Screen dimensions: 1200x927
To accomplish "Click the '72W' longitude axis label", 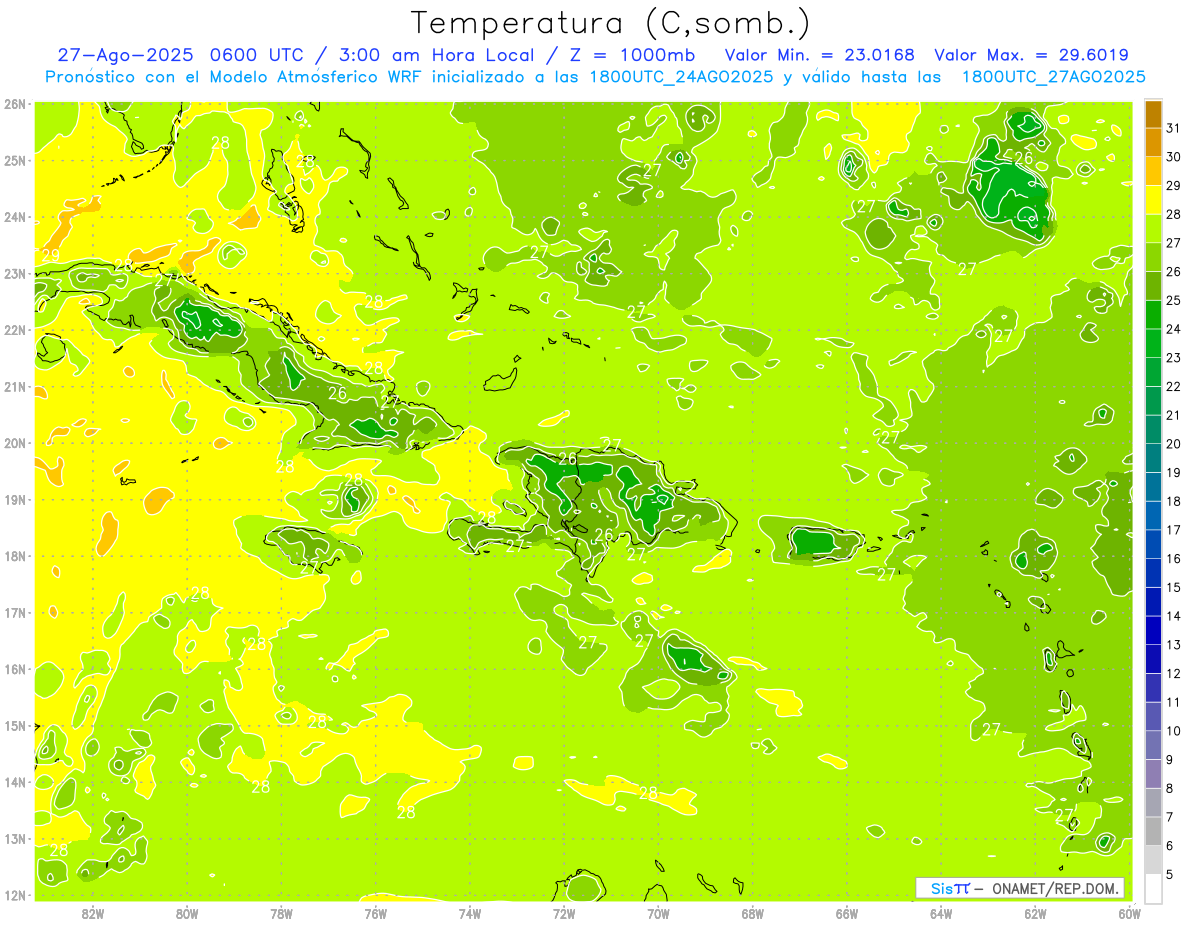I will (x=564, y=914).
